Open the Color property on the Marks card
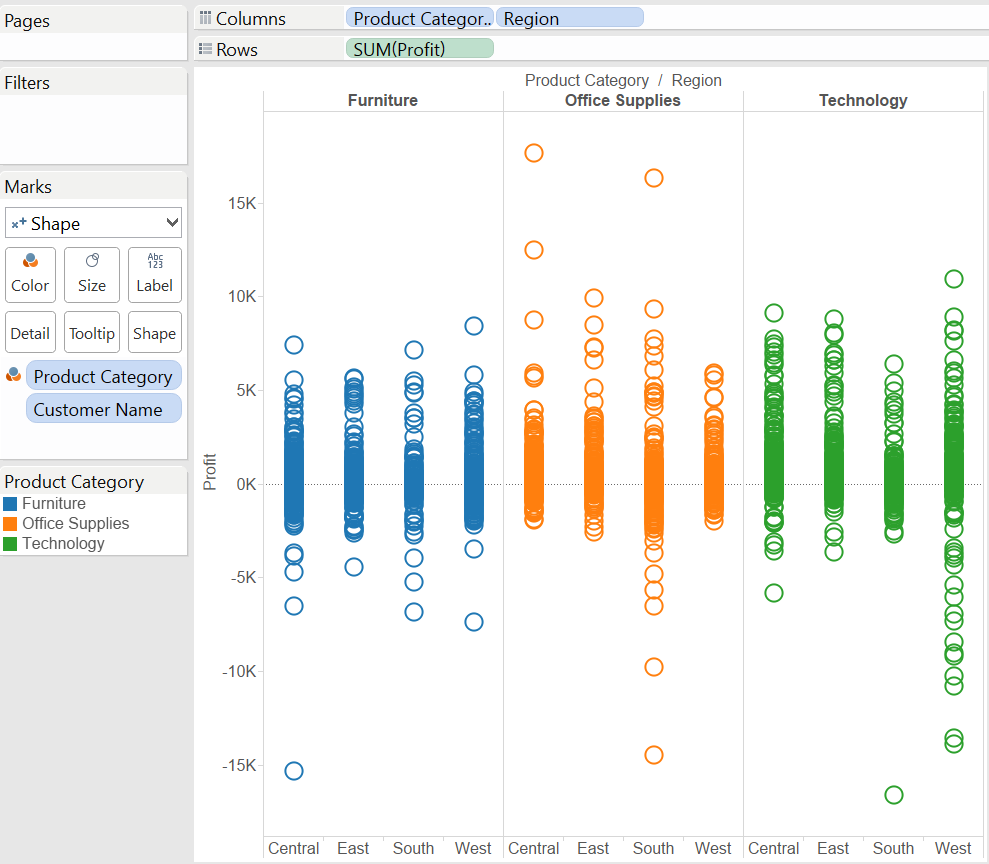989x864 pixels. point(30,274)
